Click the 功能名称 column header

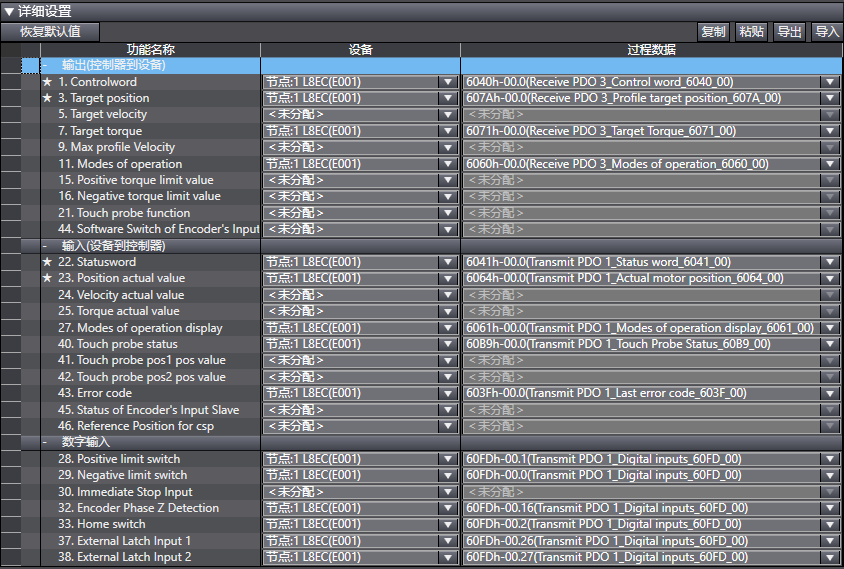pos(150,49)
